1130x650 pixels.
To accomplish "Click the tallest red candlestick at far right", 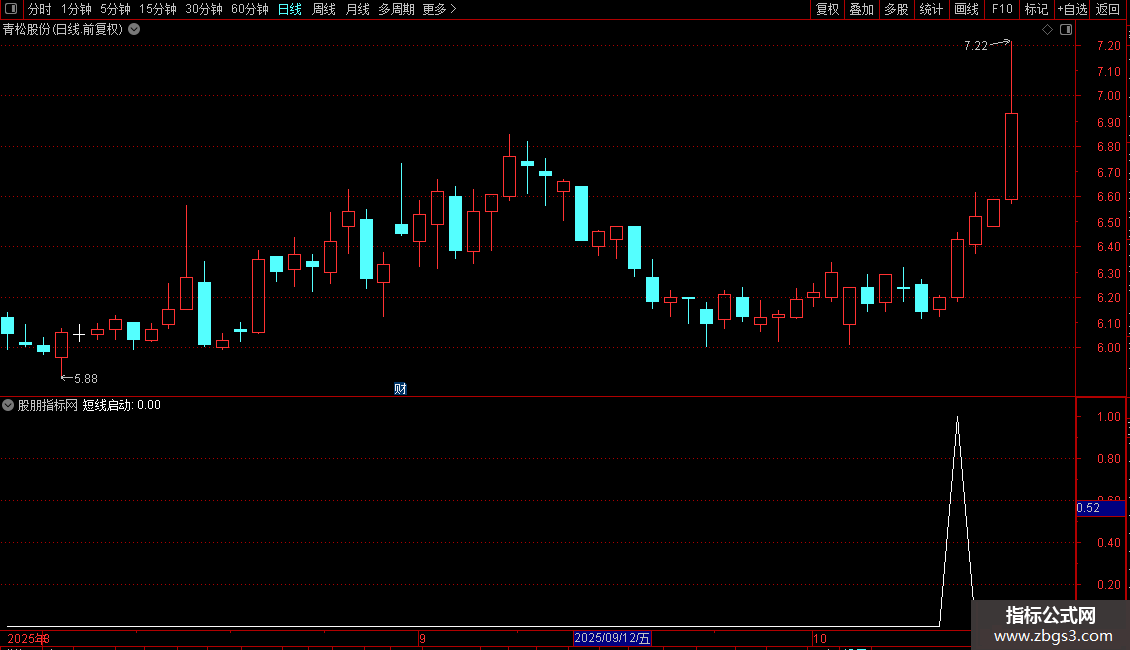I will point(1011,156).
